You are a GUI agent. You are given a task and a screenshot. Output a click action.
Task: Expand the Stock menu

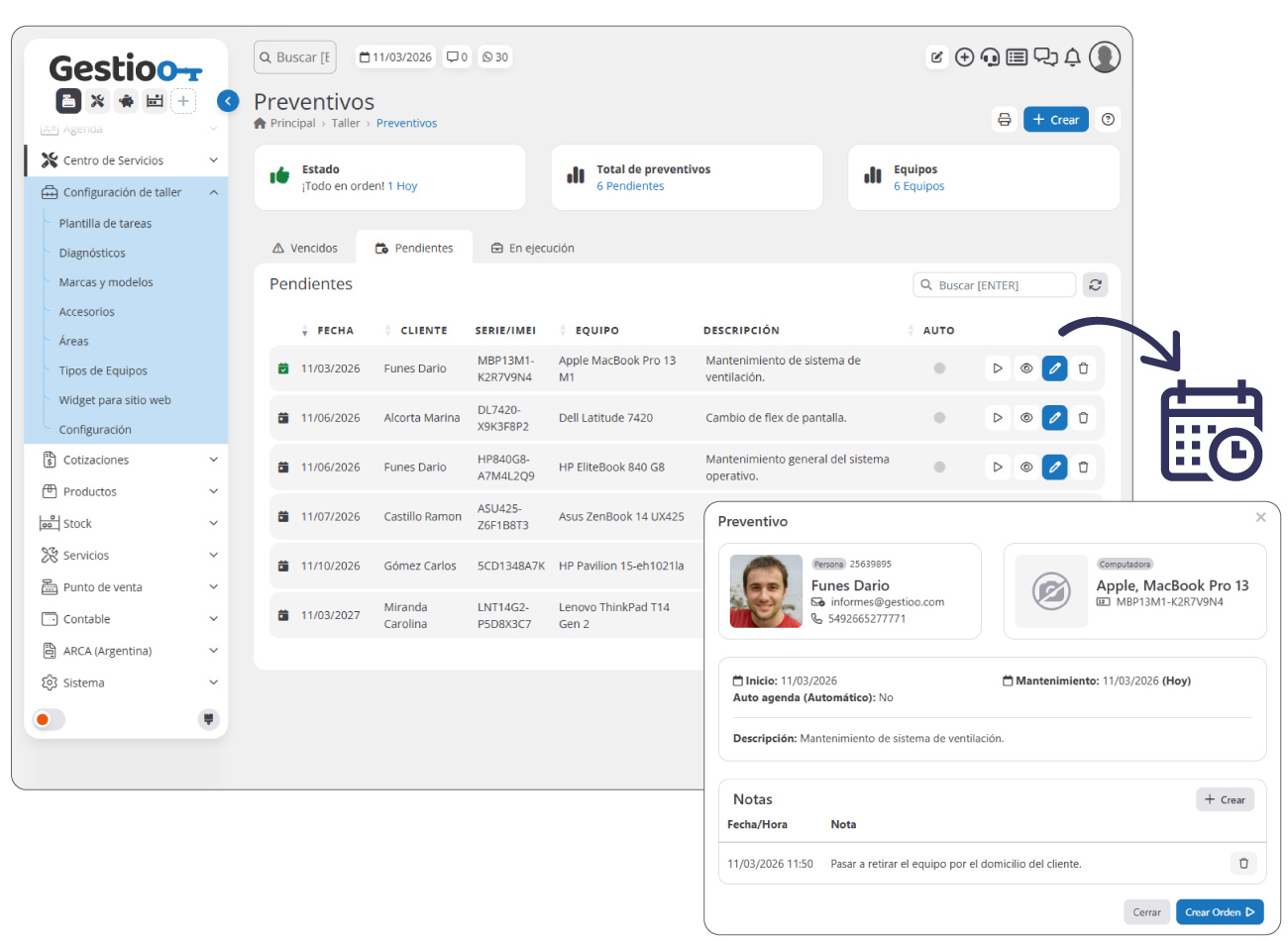point(127,524)
